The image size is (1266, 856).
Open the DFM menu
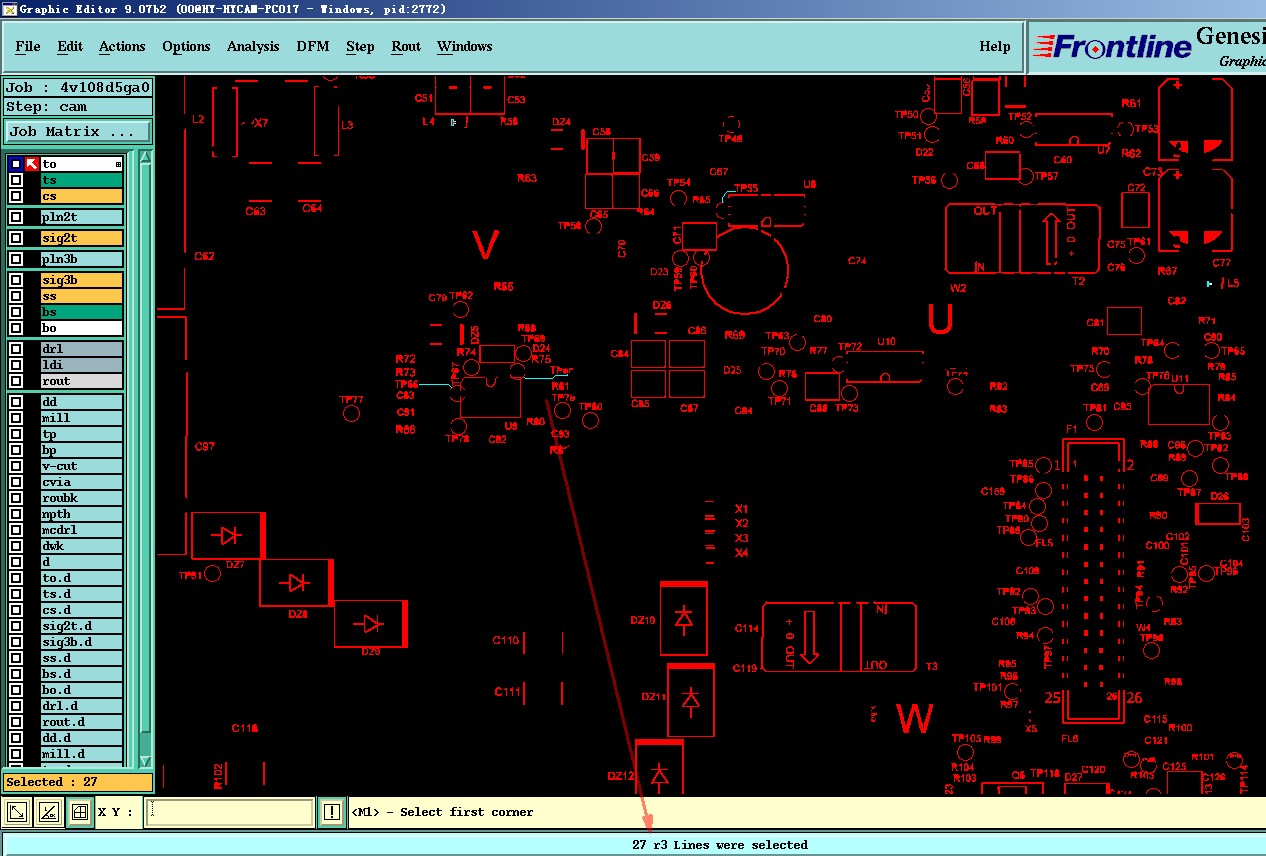313,46
